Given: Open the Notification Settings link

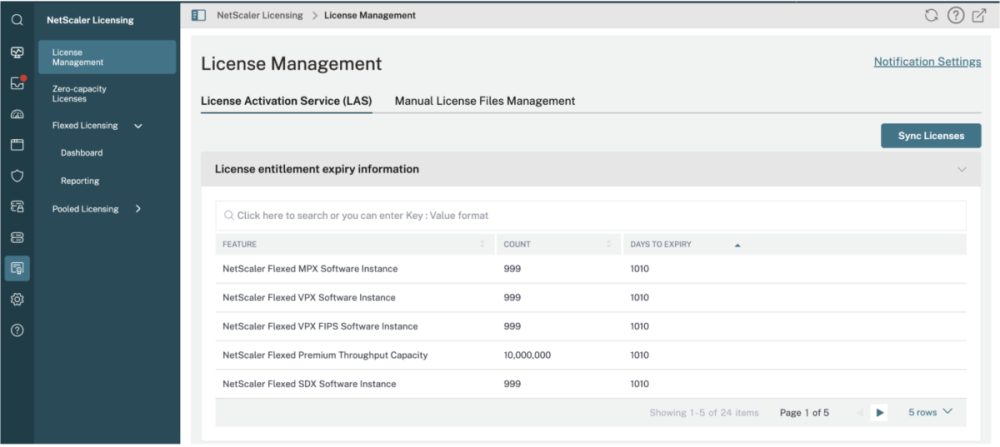Looking at the screenshot, I should 927,62.
